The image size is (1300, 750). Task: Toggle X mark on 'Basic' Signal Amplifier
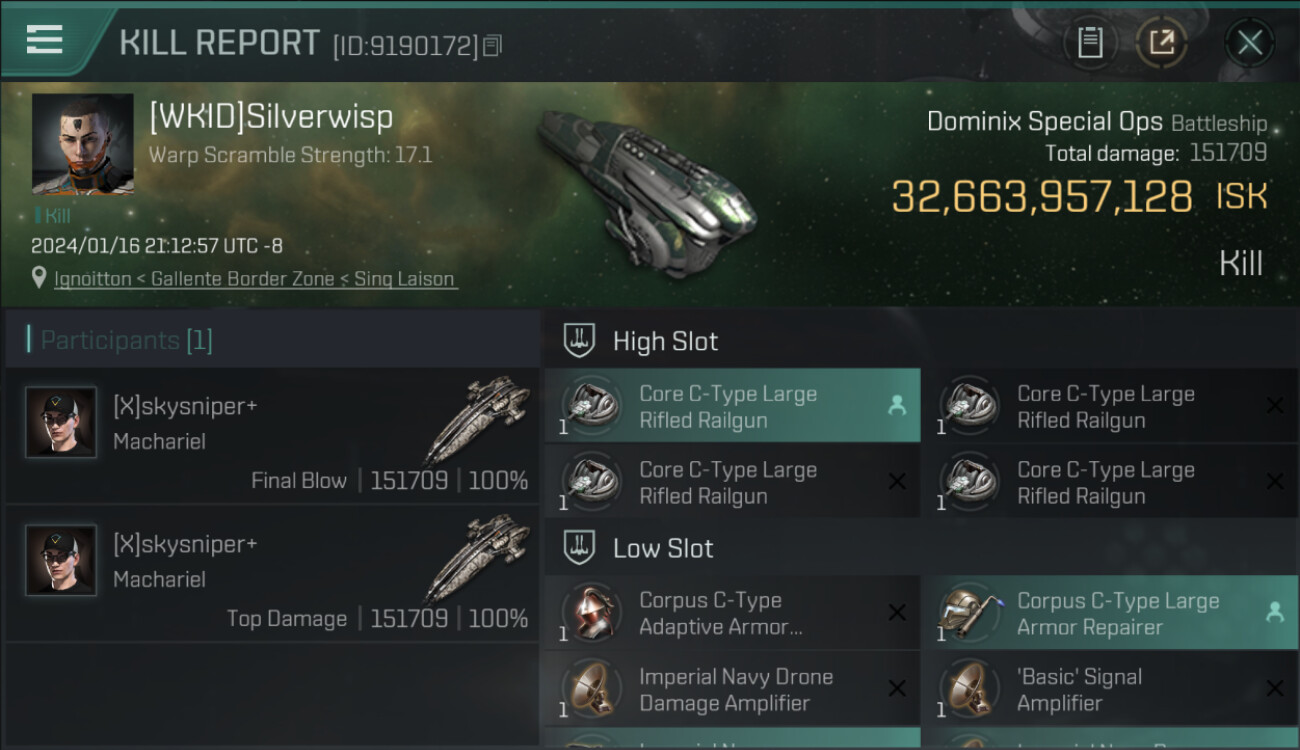click(1274, 688)
